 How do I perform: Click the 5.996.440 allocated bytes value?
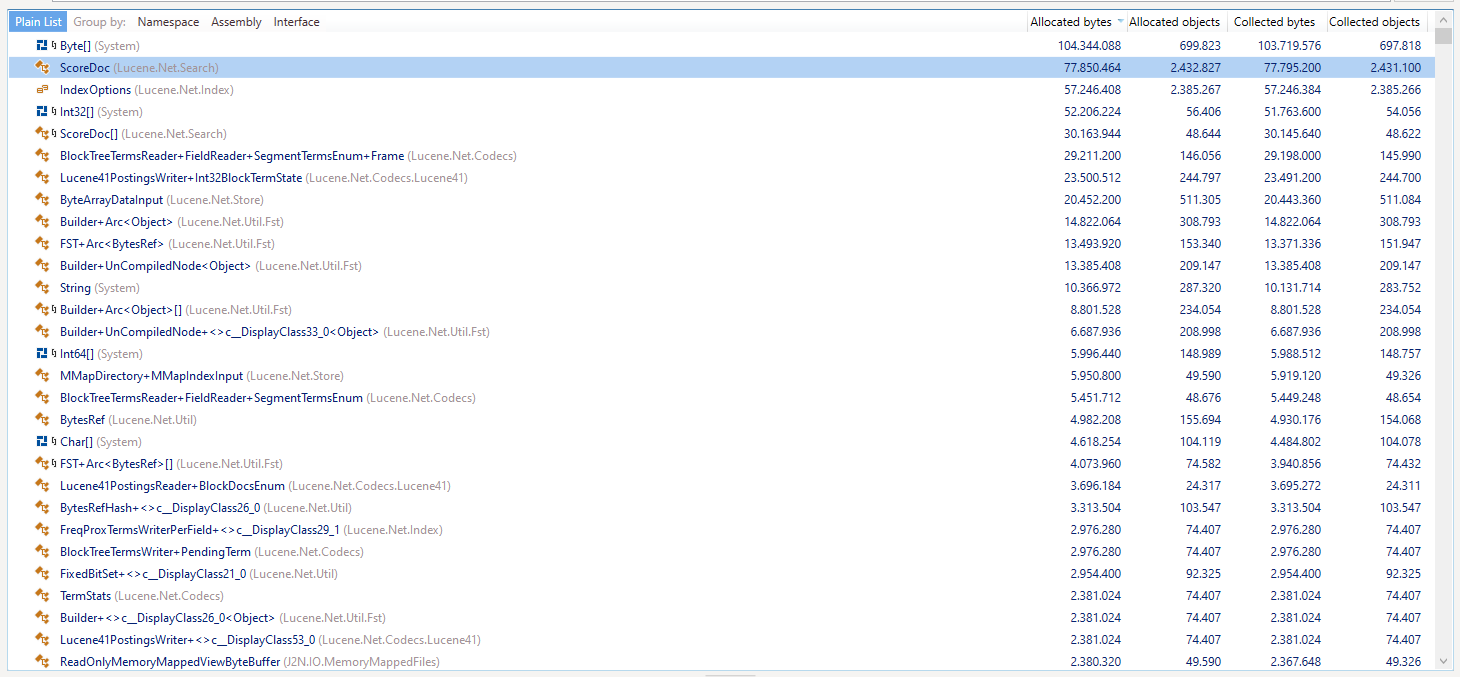(1095, 354)
